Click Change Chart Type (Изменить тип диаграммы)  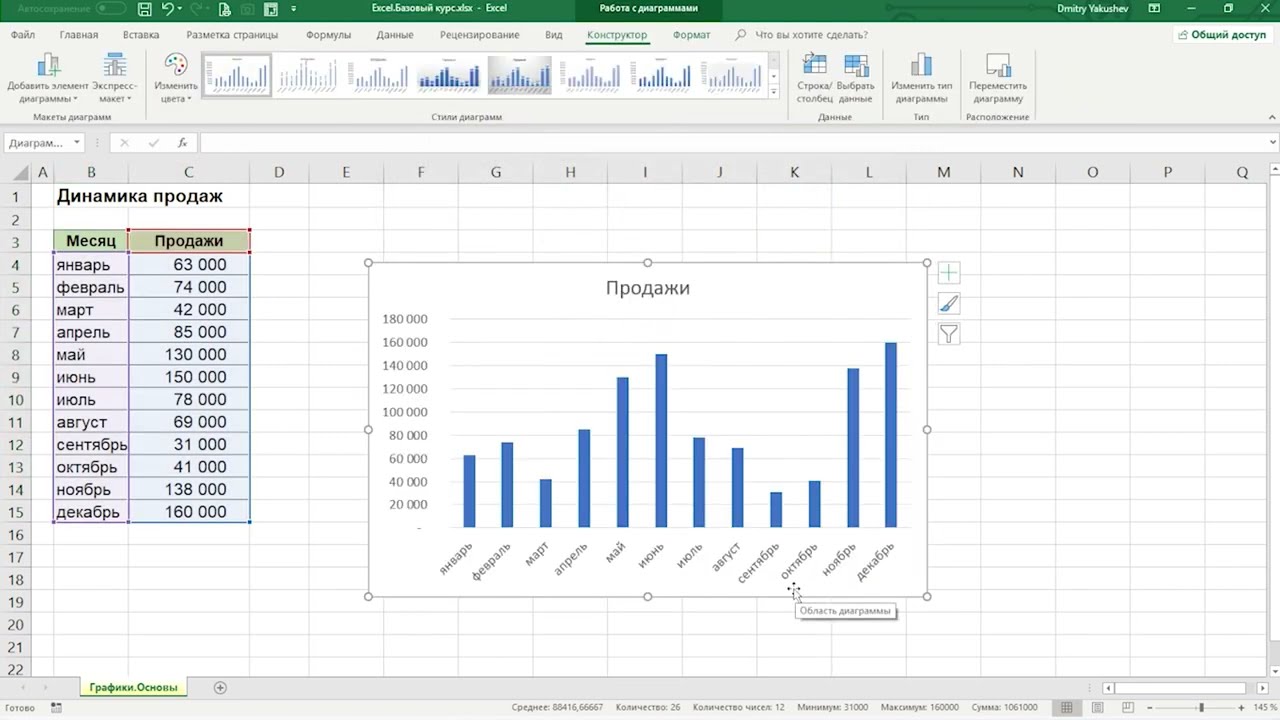[x=921, y=79]
